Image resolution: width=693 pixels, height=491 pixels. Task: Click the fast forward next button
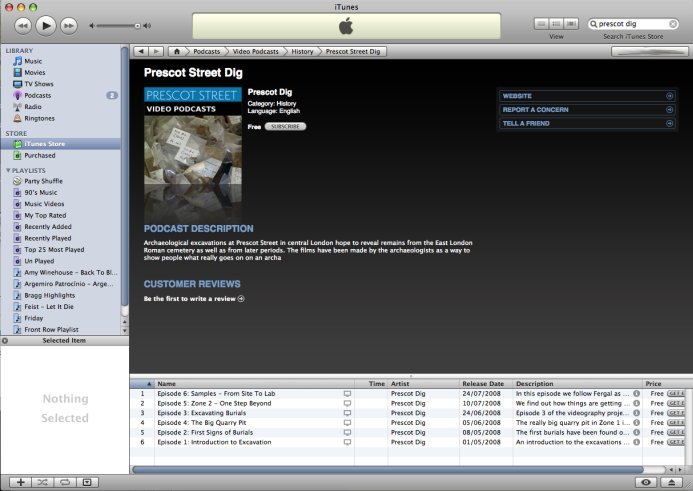69,26
